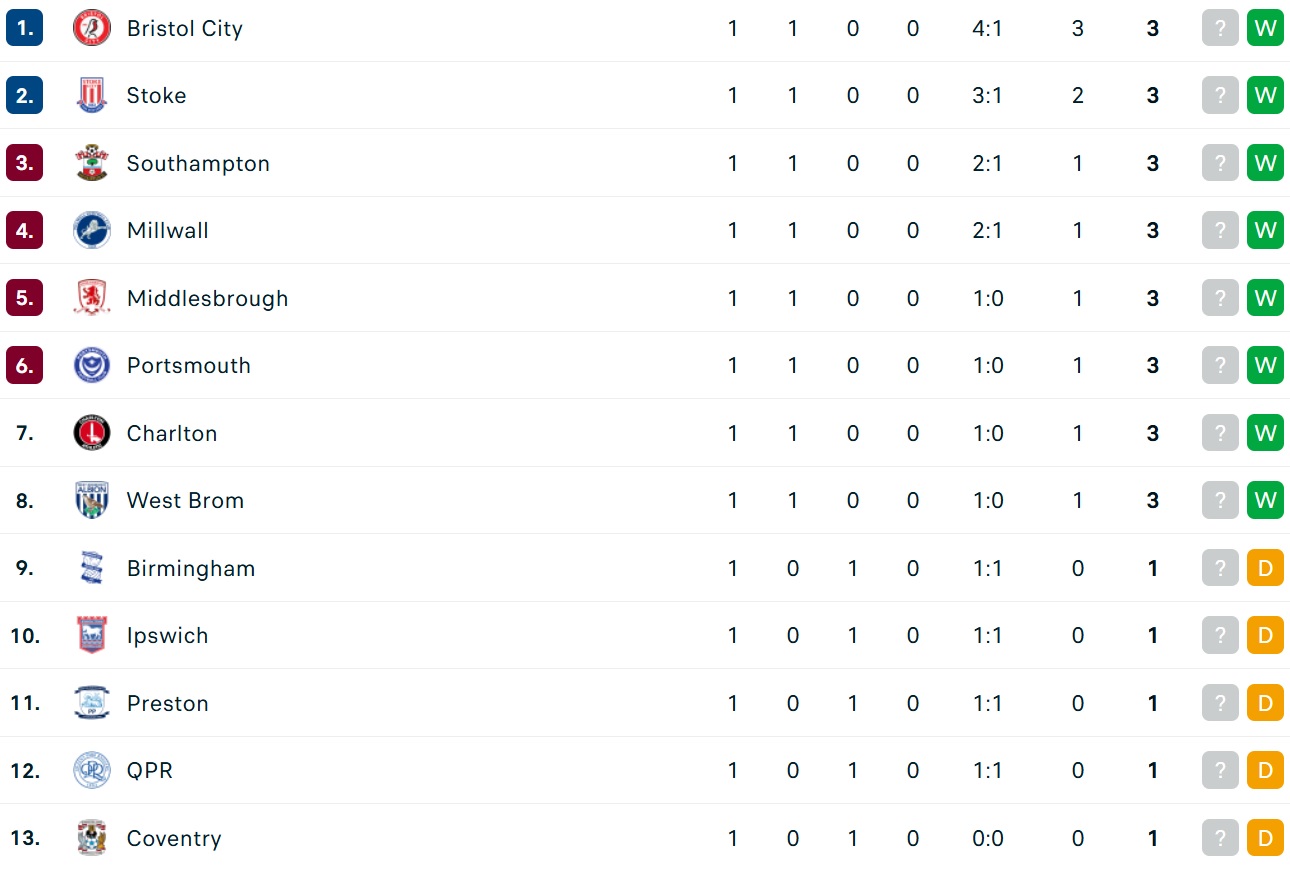Click the Stoke club crest
The width and height of the screenshot is (1290, 870).
[x=92, y=95]
